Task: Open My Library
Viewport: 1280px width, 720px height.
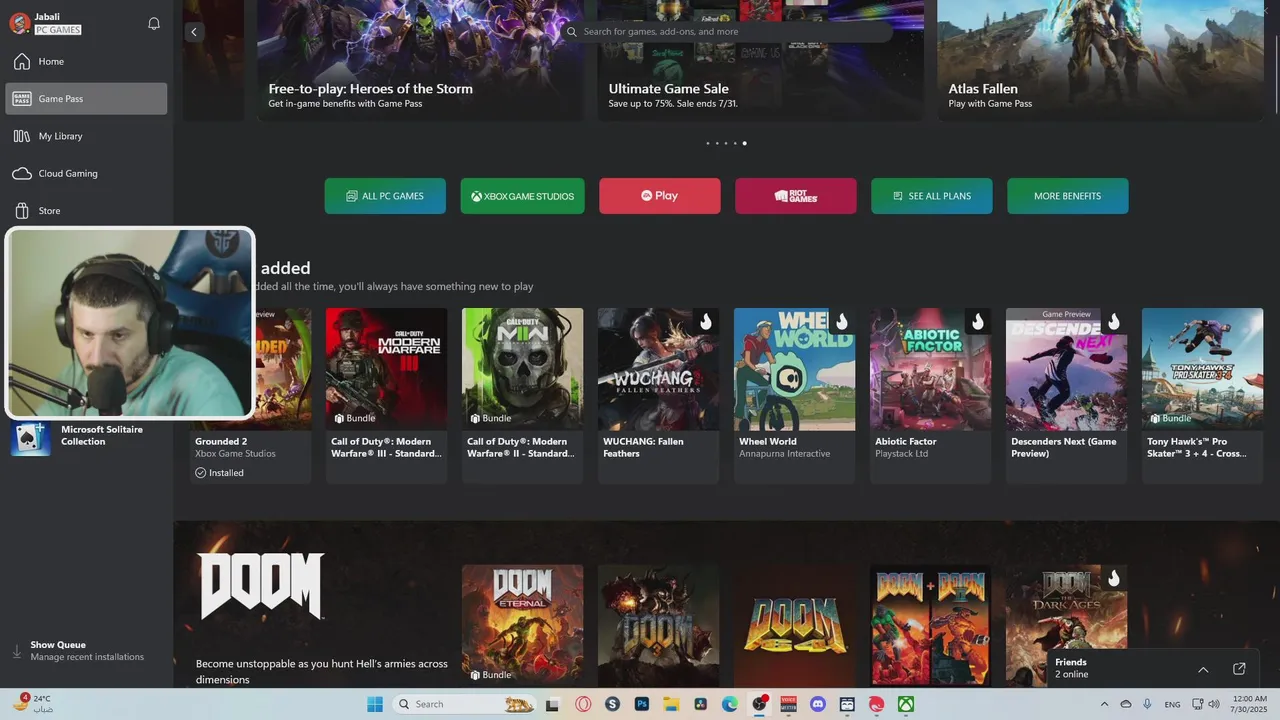Action: click(86, 136)
